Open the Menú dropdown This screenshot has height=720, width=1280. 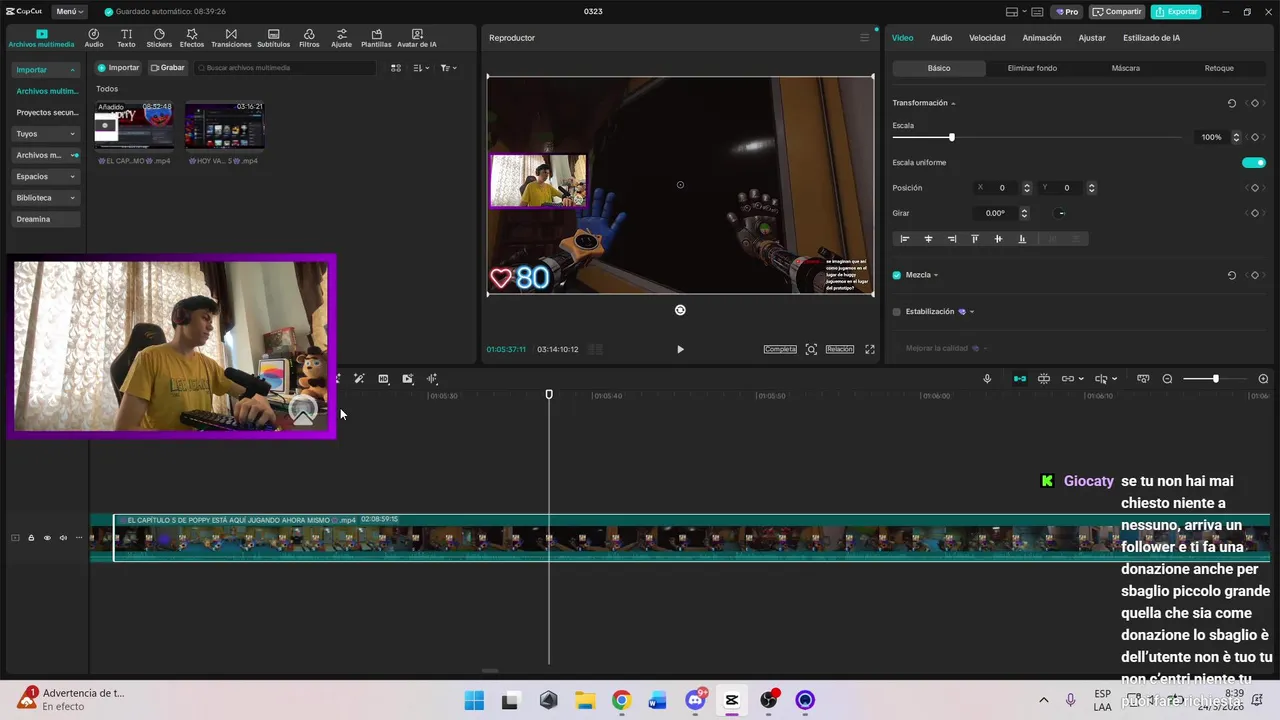[70, 12]
